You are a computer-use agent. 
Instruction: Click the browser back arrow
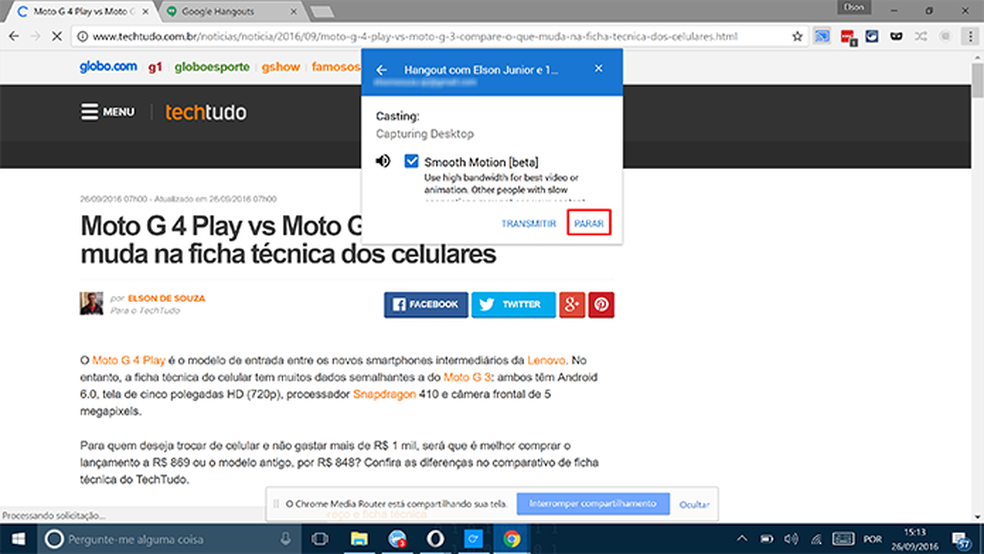click(14, 36)
